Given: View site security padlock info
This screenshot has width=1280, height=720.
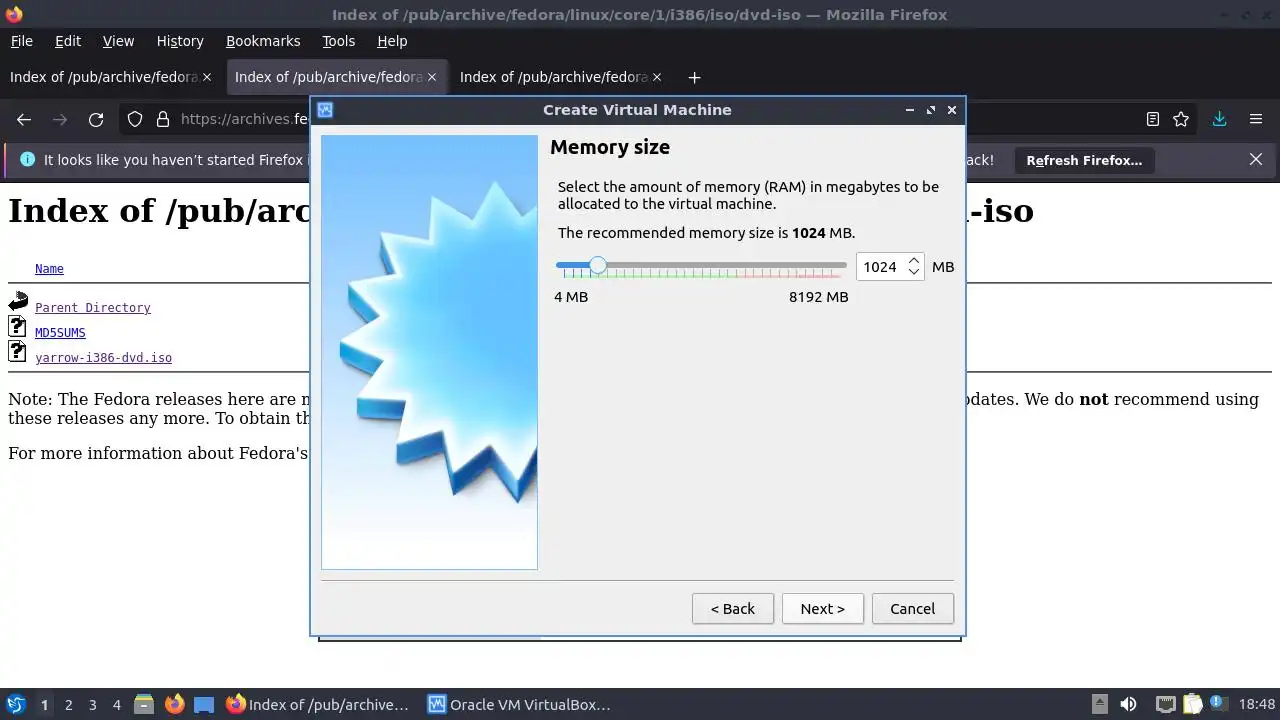Looking at the screenshot, I should tap(163, 119).
